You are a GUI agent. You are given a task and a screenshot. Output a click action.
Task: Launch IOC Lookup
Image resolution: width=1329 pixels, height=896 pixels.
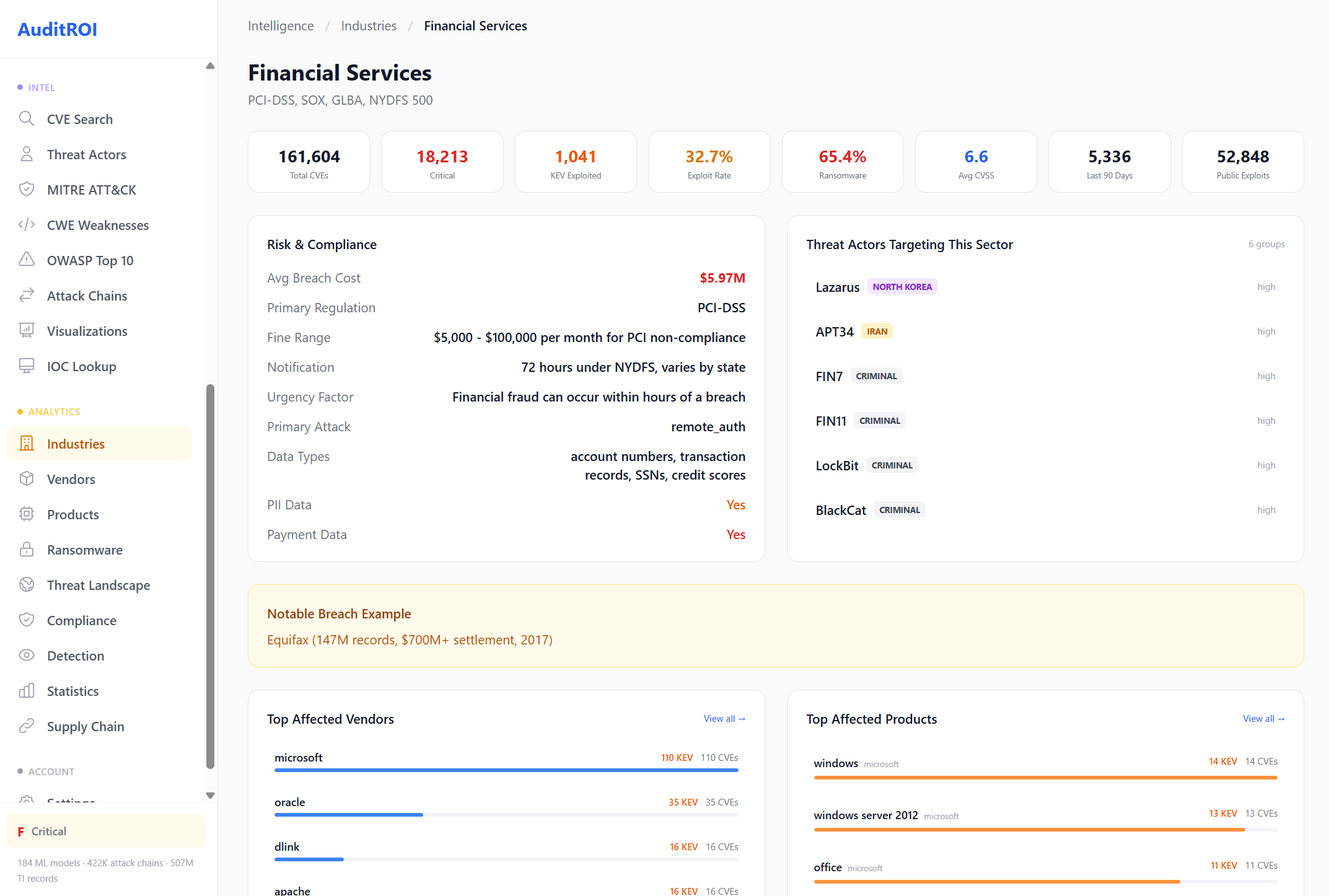[81, 366]
